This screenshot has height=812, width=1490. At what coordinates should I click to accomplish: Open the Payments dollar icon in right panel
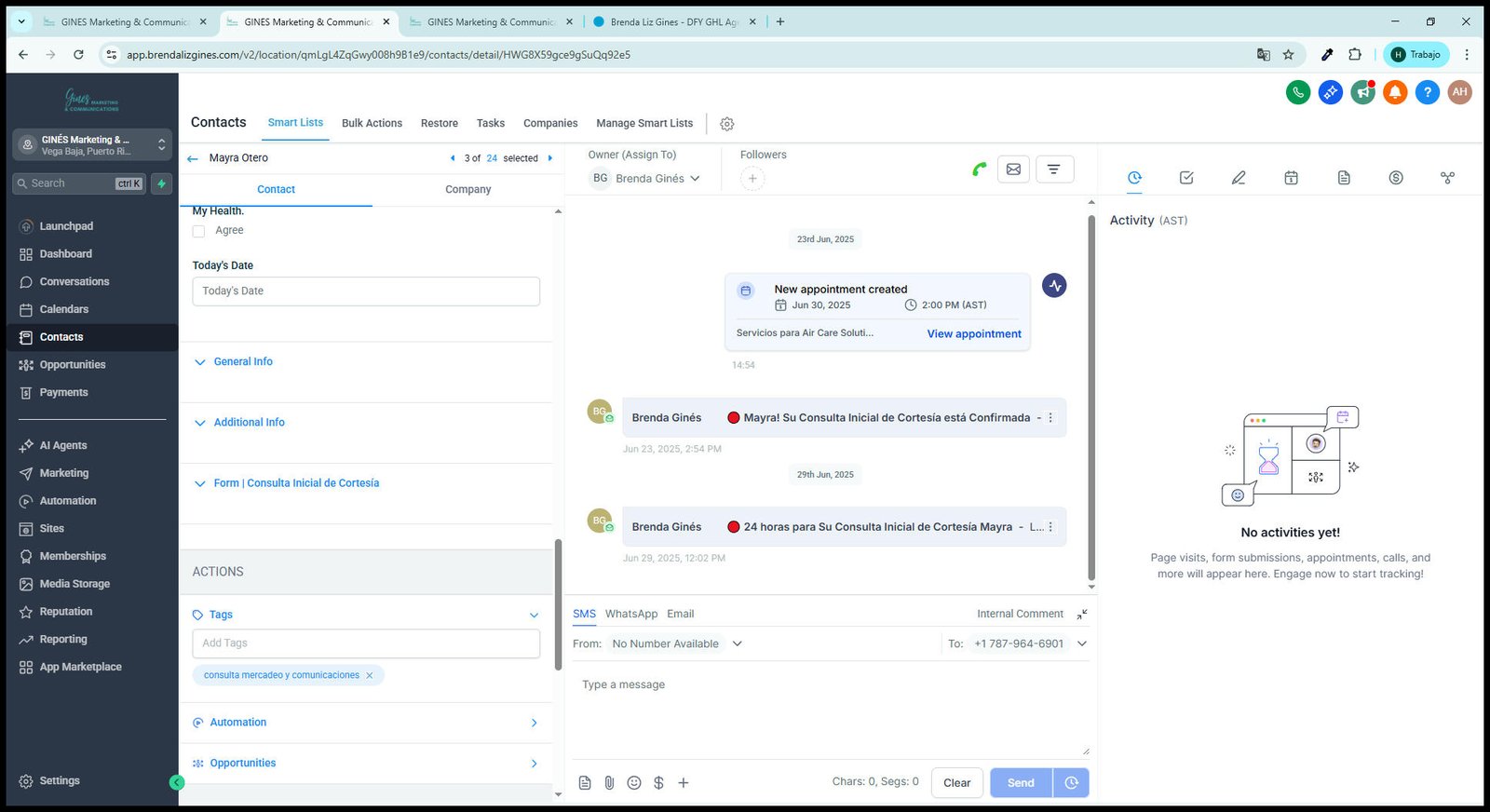[1396, 178]
